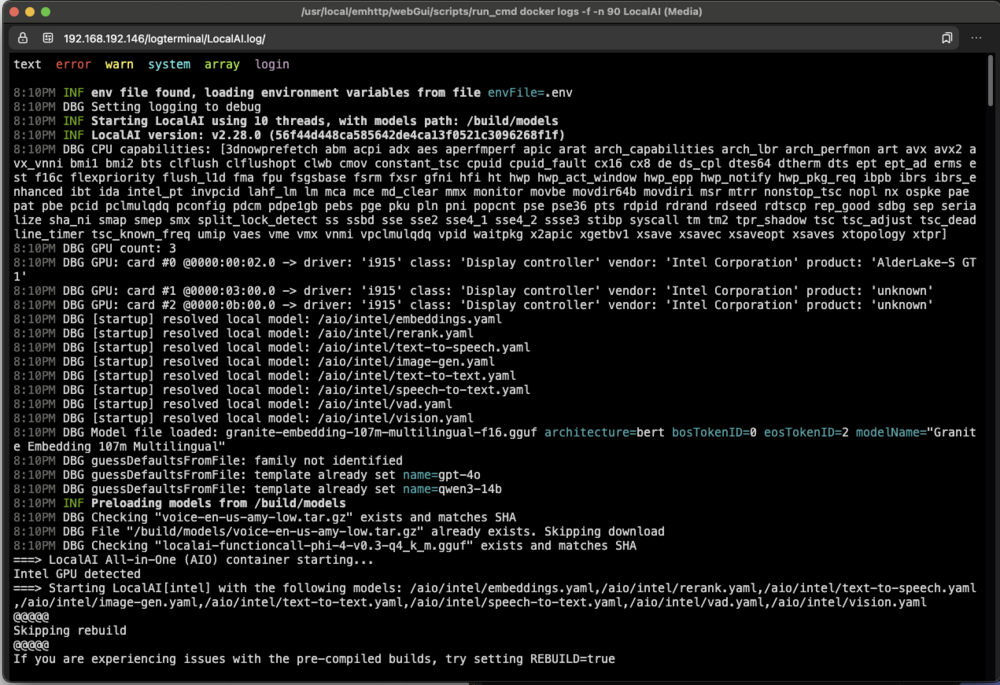The image size is (1000, 685).
Task: Click the yellow minimize window button
Action: click(29, 11)
